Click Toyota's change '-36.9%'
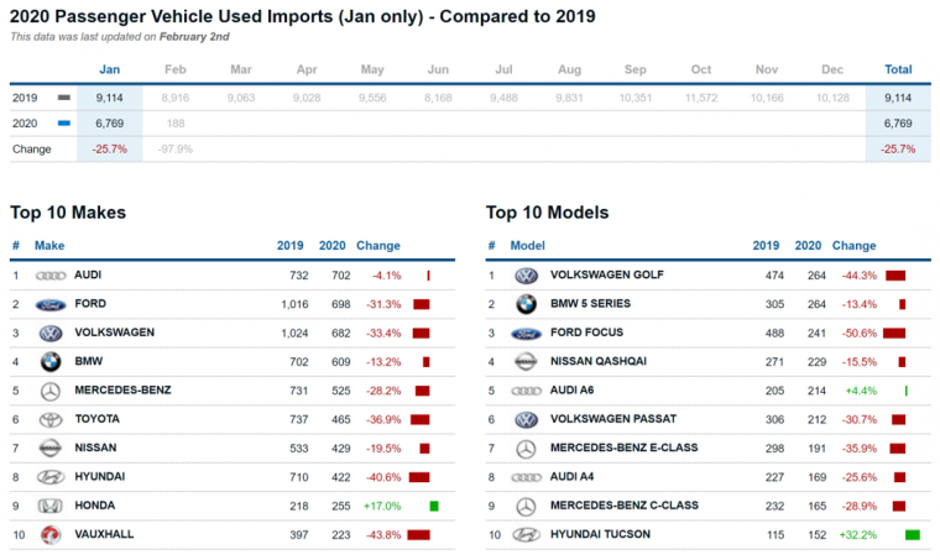 pyautogui.click(x=384, y=420)
